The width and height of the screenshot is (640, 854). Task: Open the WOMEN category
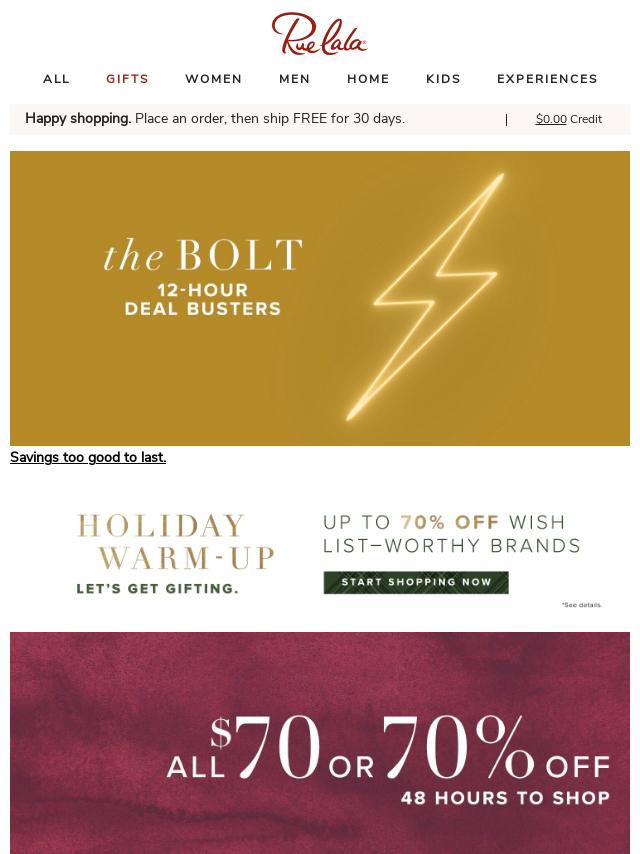point(214,79)
